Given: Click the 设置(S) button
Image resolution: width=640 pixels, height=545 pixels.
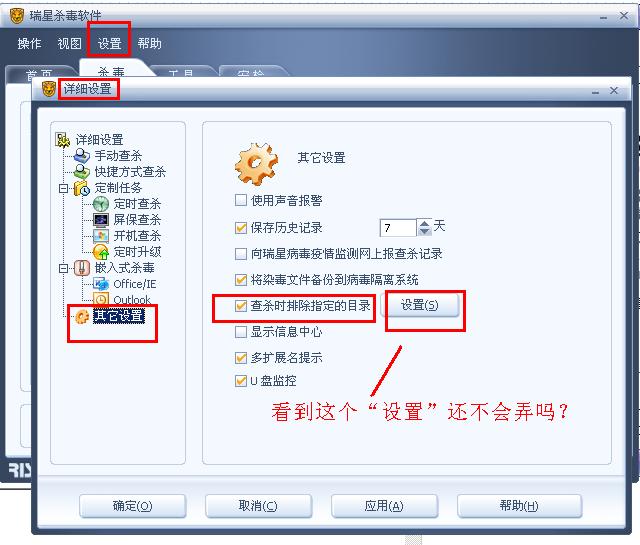Looking at the screenshot, I should click(420, 305).
